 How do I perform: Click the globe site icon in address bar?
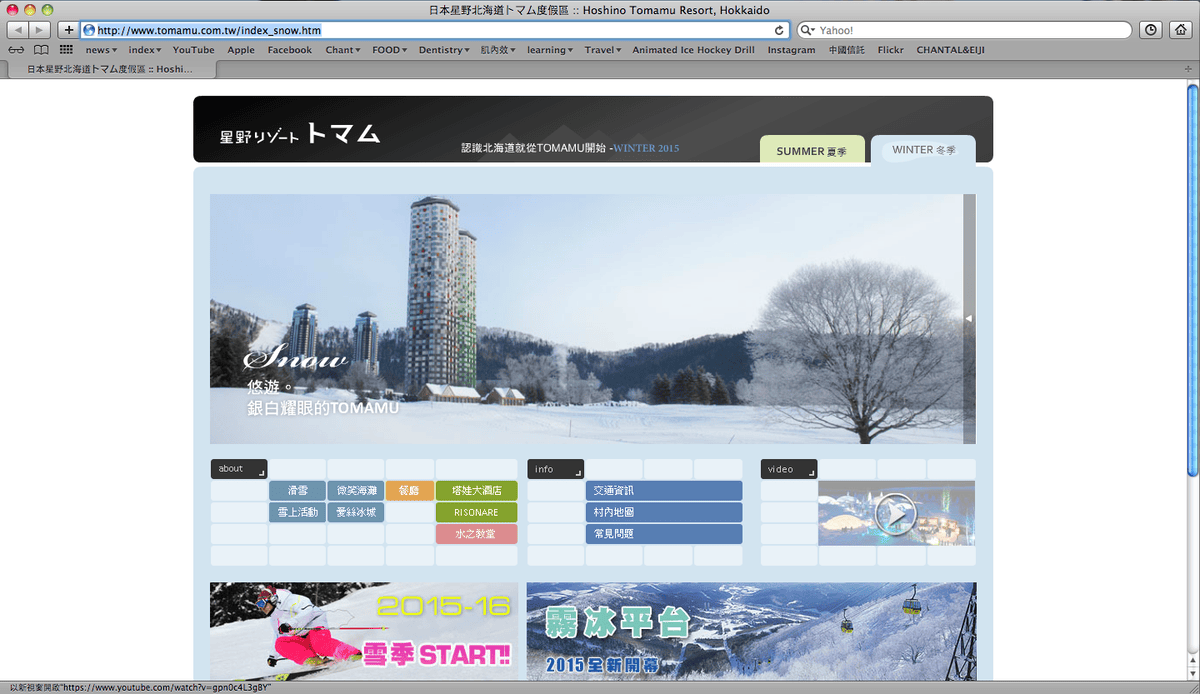[89, 30]
